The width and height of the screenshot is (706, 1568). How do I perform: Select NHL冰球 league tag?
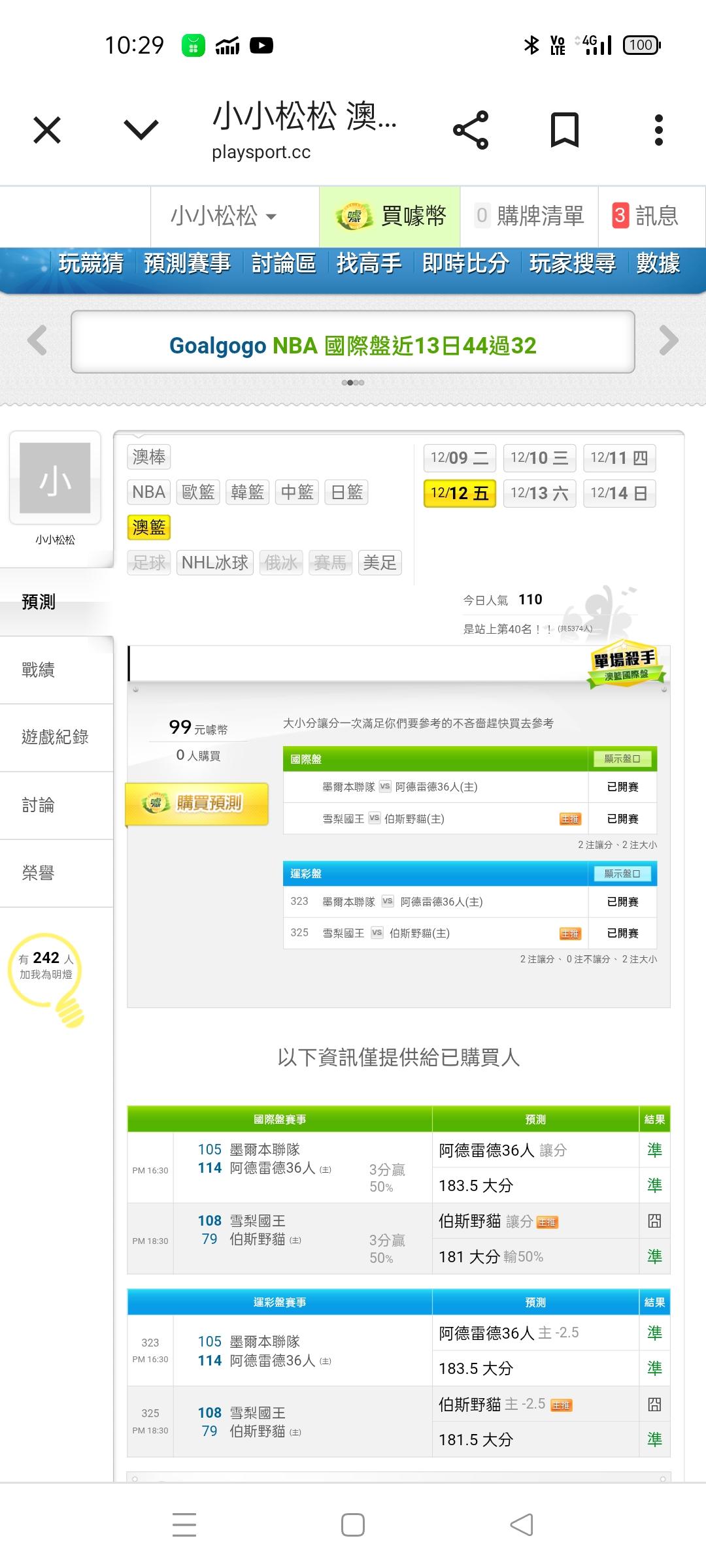click(x=215, y=563)
